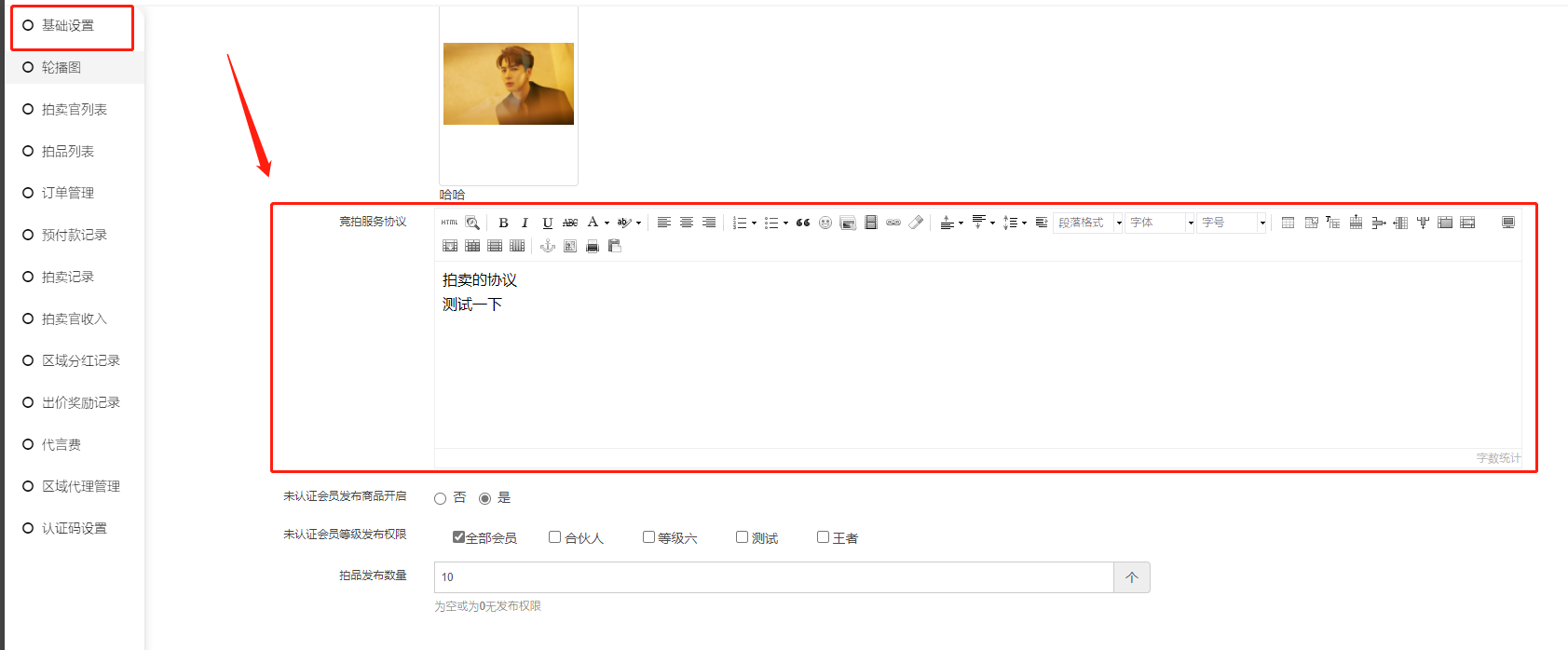Image resolution: width=1568 pixels, height=650 pixels.
Task: Open the 字体 font family dropdown
Action: 1160,223
